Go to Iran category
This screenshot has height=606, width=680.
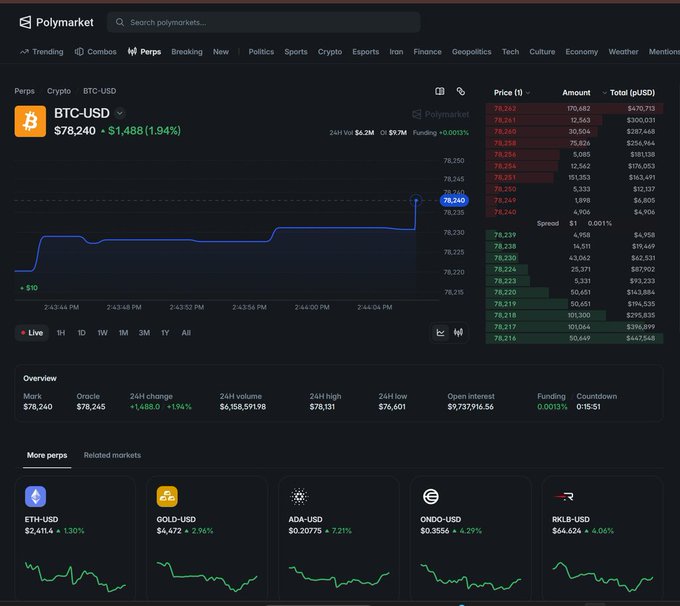pos(396,52)
